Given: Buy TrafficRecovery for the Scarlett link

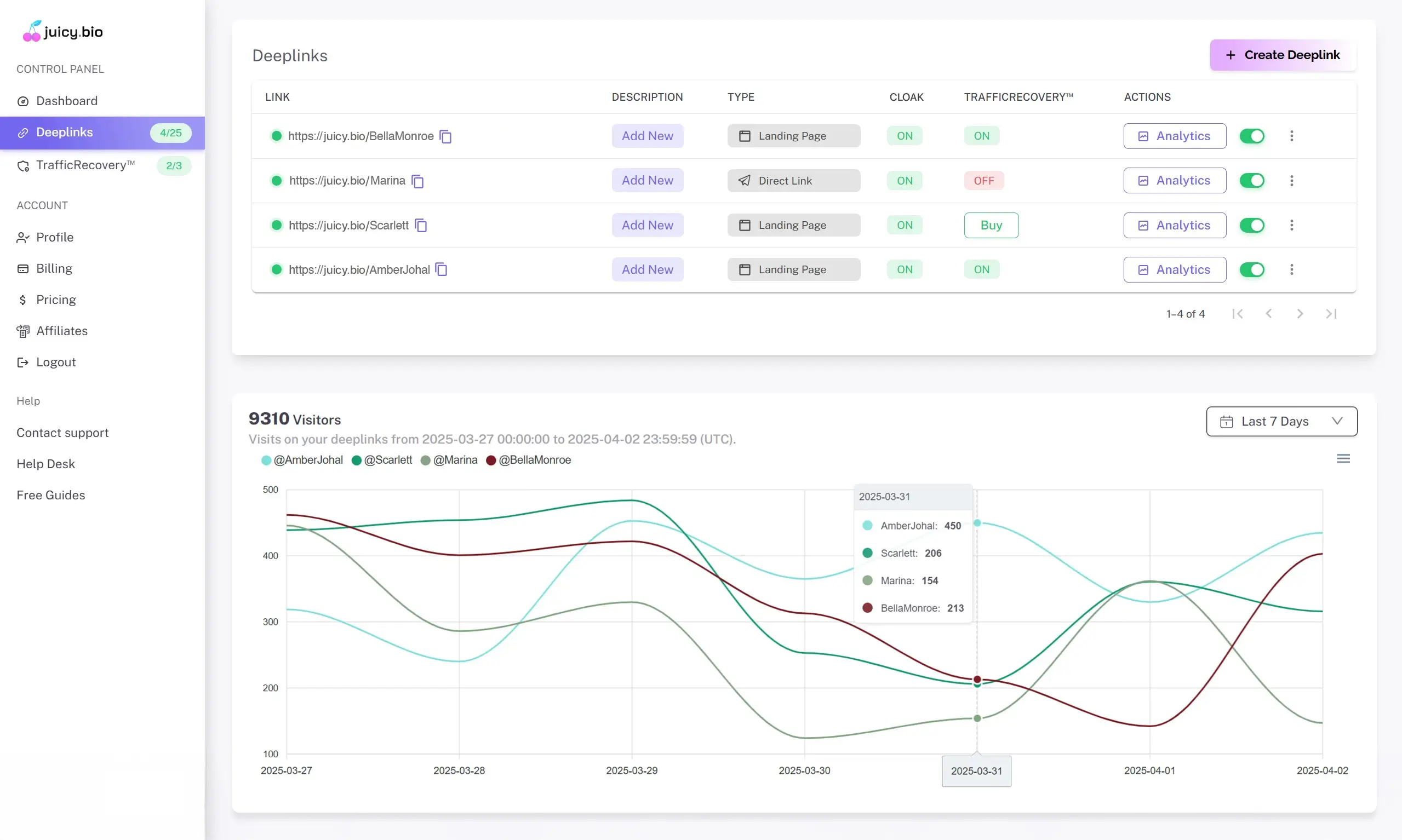Looking at the screenshot, I should click(x=991, y=225).
